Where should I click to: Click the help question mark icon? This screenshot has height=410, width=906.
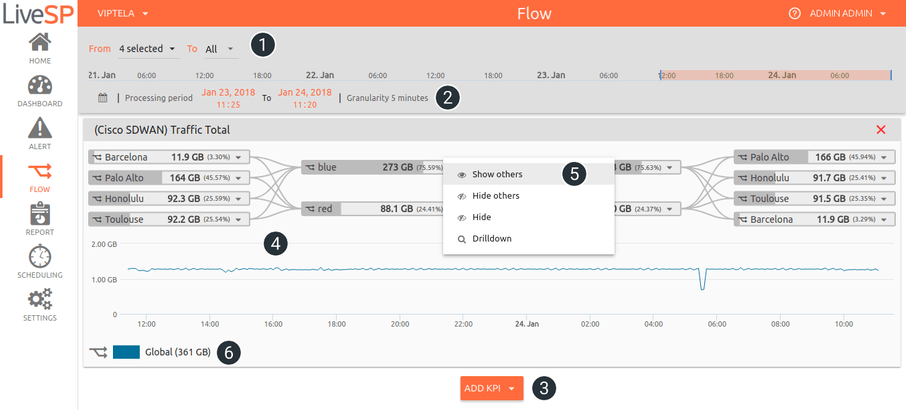pos(794,14)
